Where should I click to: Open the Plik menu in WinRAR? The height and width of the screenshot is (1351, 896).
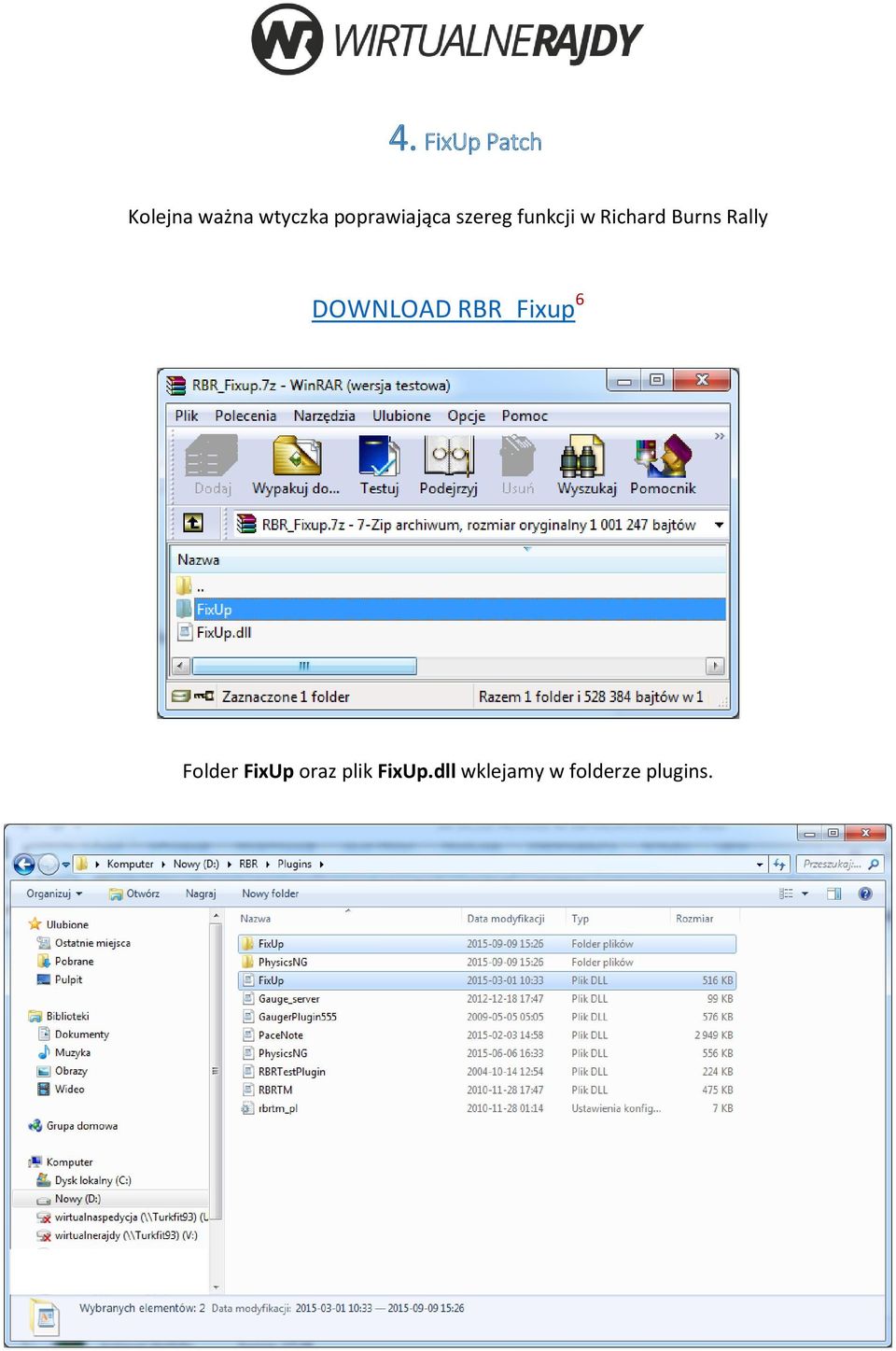tap(187, 415)
